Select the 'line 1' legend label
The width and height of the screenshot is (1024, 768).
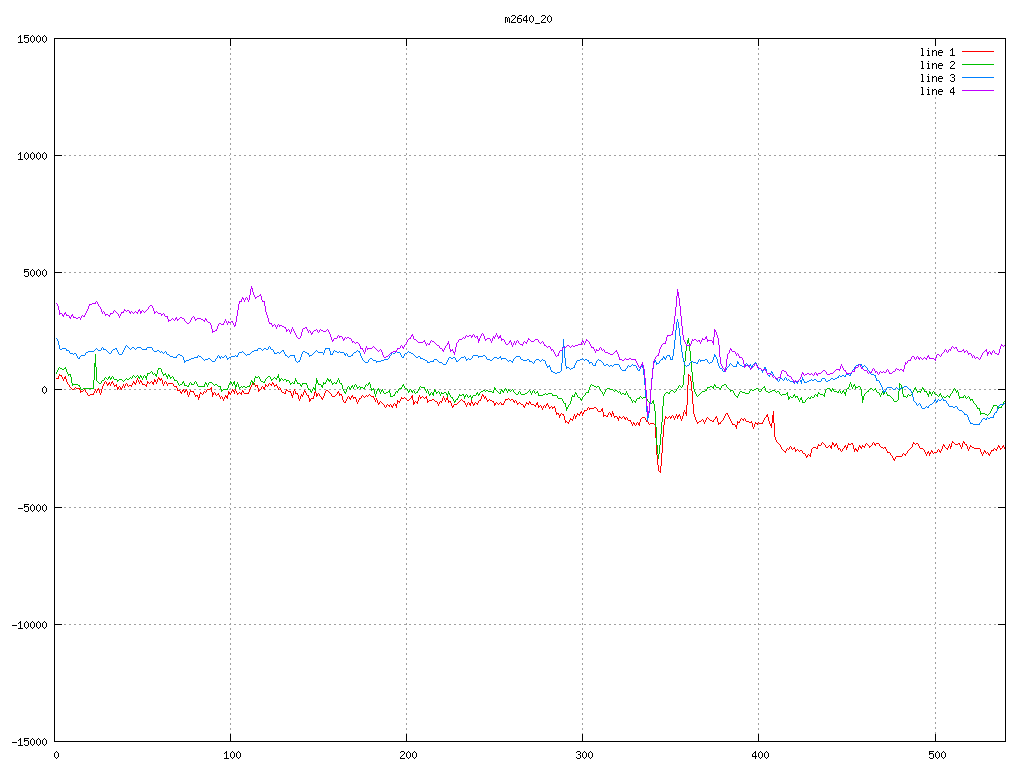coord(937,52)
